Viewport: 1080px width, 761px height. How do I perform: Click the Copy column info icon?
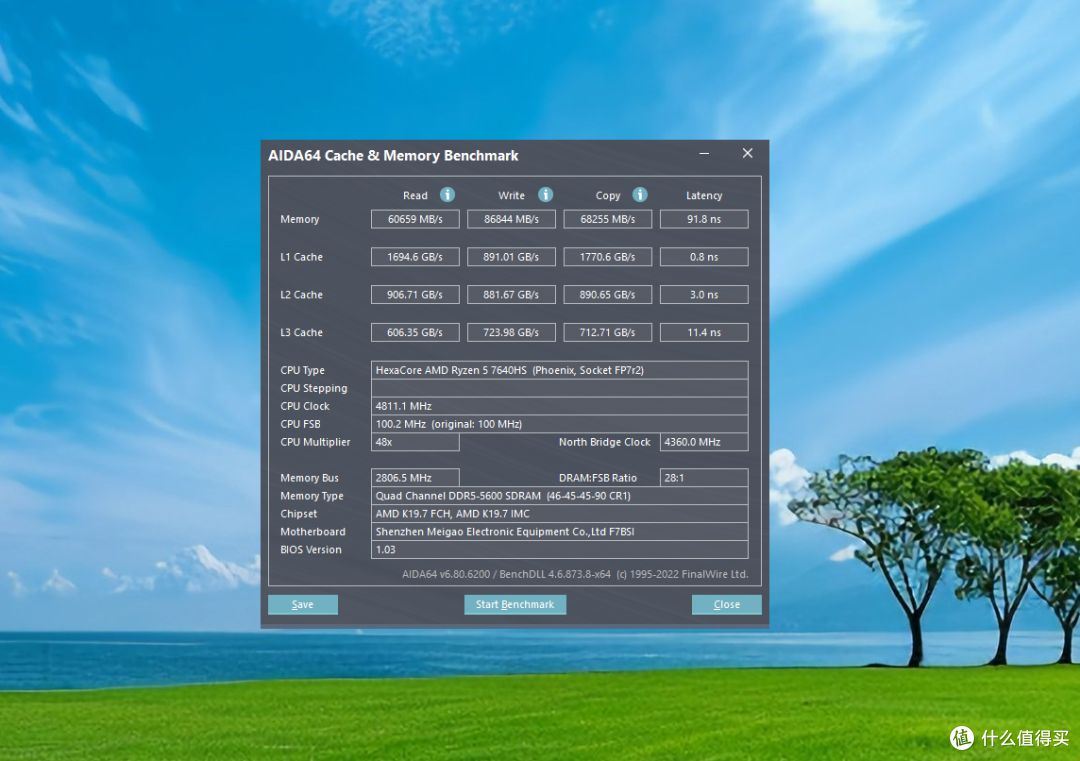[640, 195]
